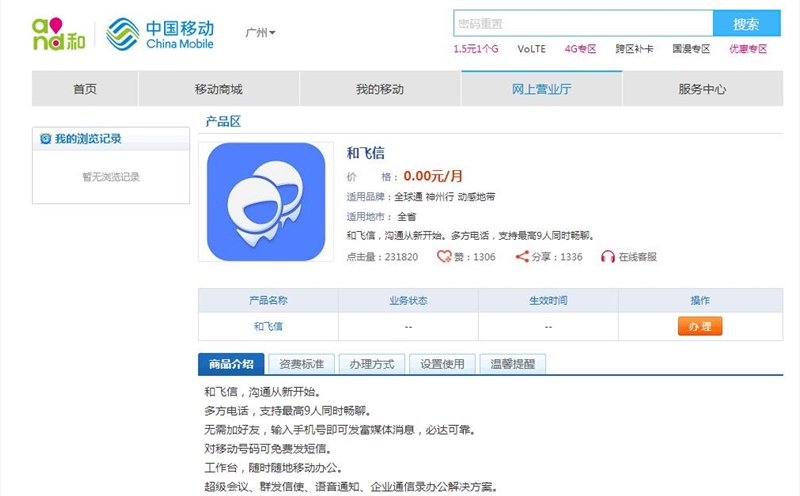Open 移动商城 navigation item
The width and height of the screenshot is (800, 496).
point(218,89)
